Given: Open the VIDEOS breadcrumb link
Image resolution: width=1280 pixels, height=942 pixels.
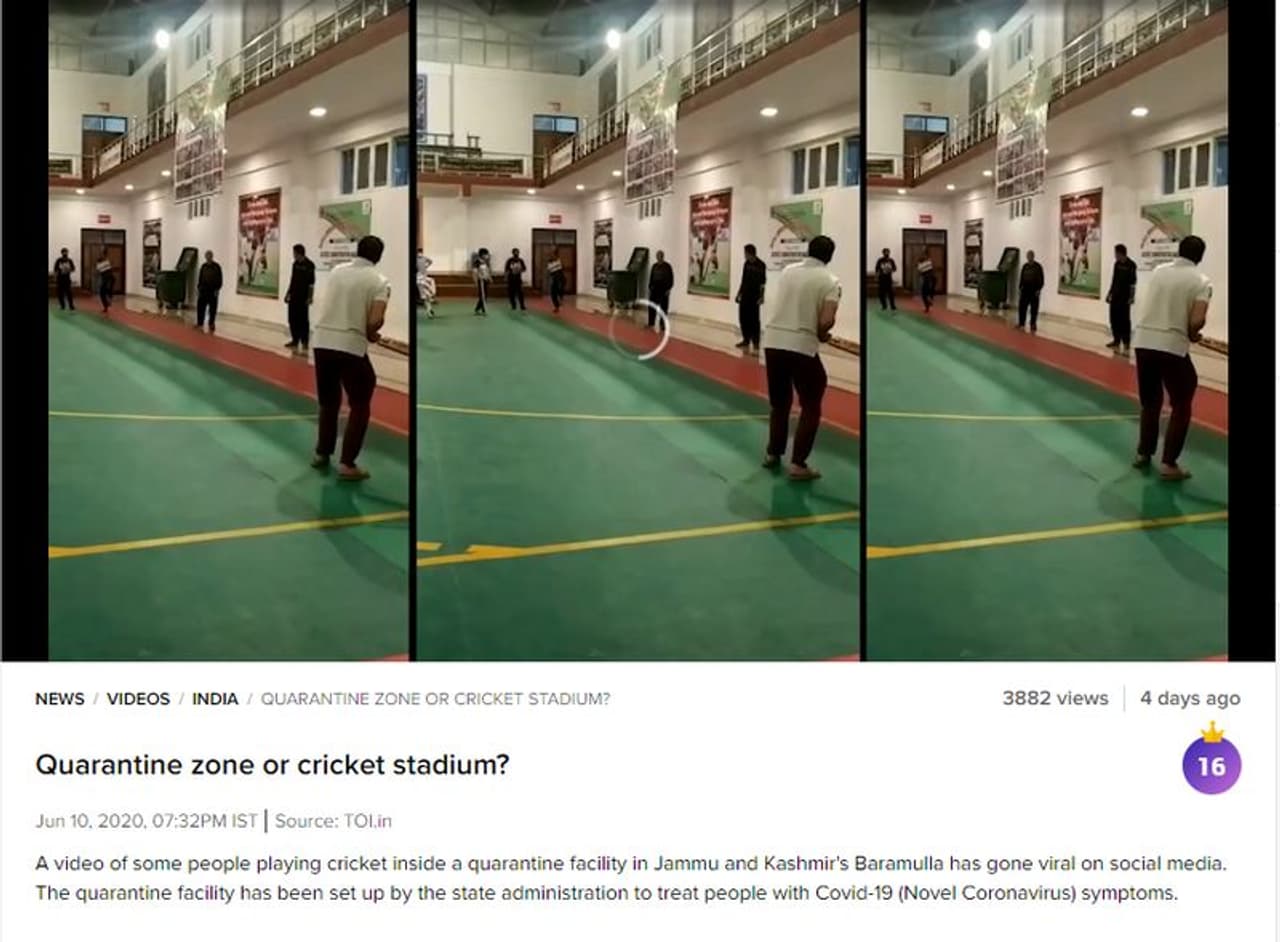Looking at the screenshot, I should click(x=138, y=699).
